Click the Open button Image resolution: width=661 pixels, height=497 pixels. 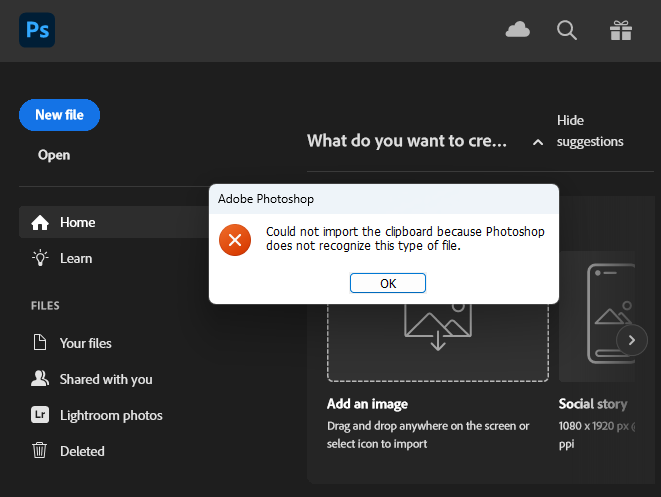pyautogui.click(x=54, y=155)
